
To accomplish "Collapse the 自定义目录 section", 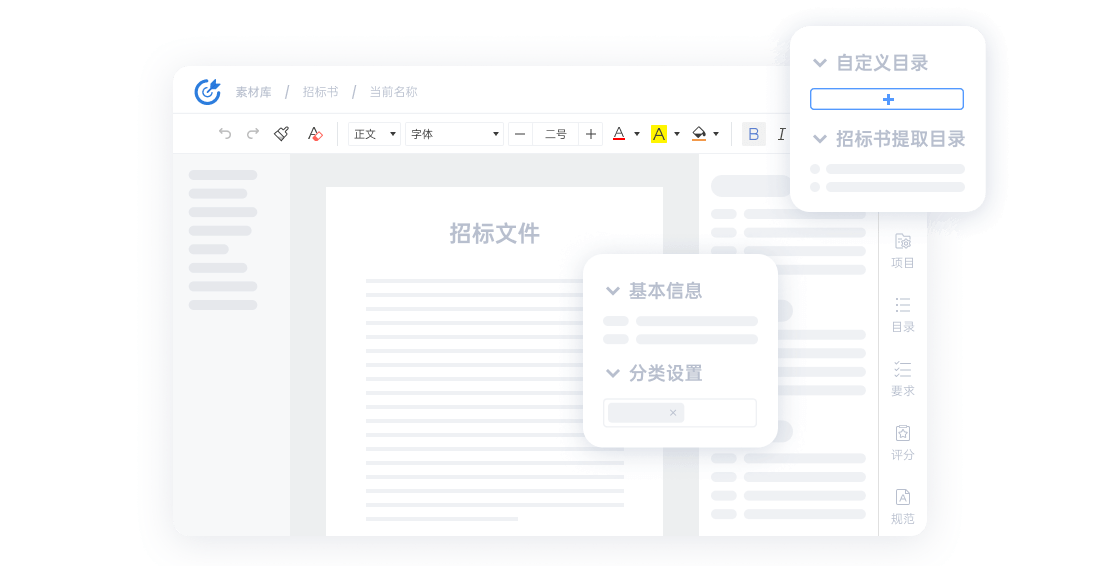I will click(819, 63).
